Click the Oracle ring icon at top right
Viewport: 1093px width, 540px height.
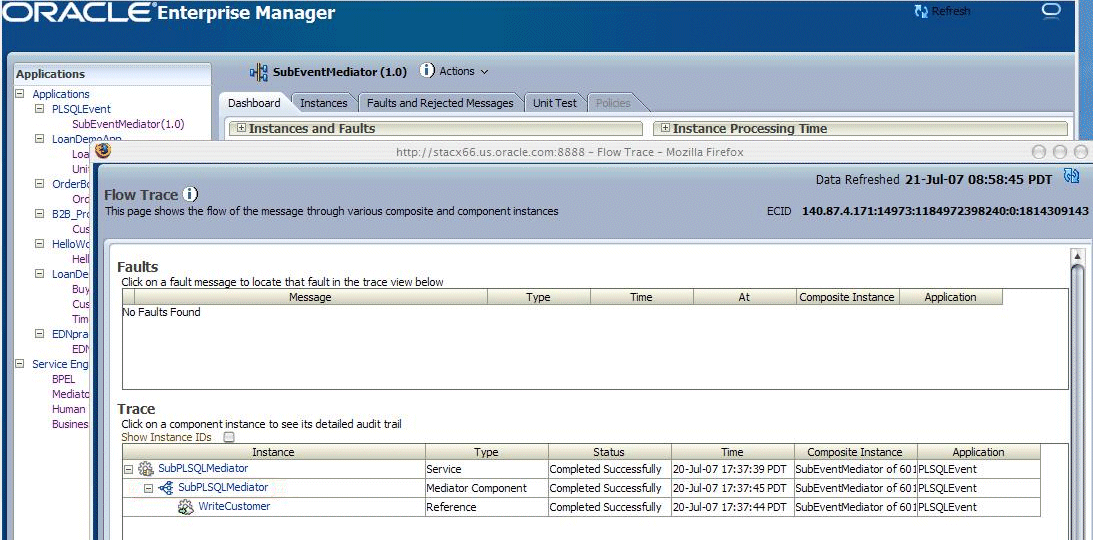1050,11
